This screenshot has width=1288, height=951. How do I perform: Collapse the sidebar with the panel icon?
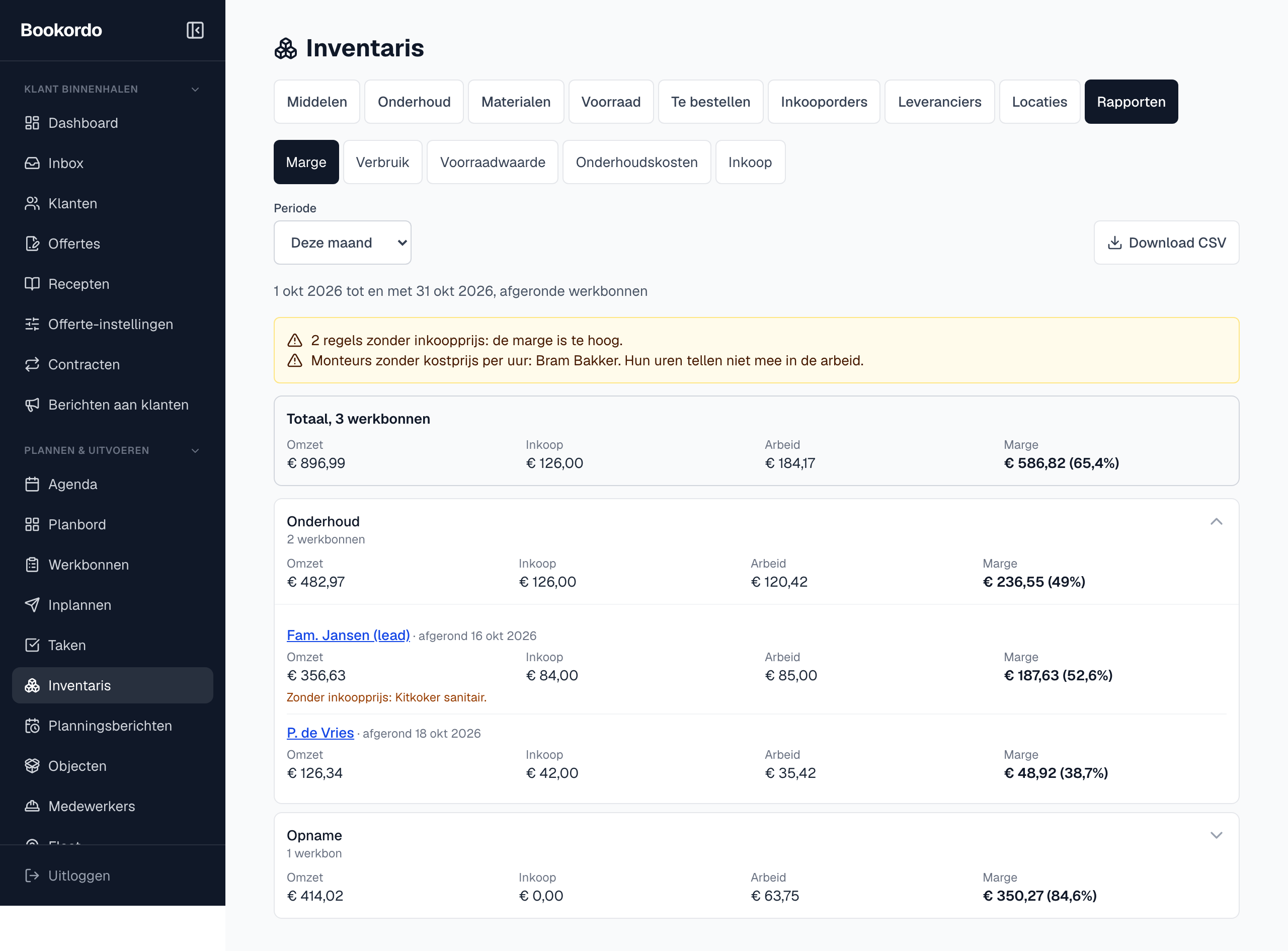point(195,30)
